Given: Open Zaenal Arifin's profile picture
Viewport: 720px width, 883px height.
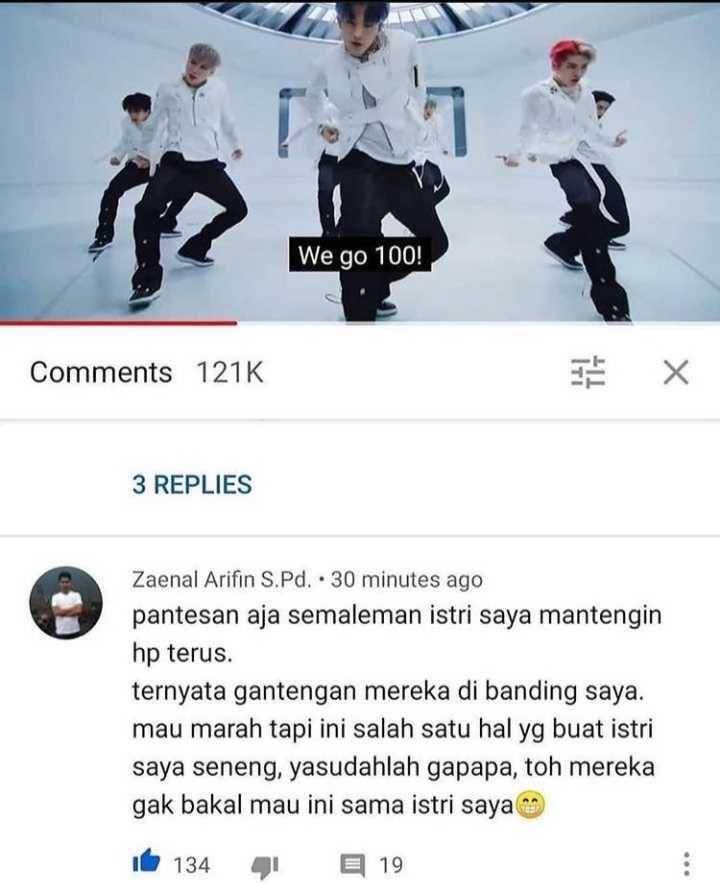Looking at the screenshot, I should [x=66, y=603].
